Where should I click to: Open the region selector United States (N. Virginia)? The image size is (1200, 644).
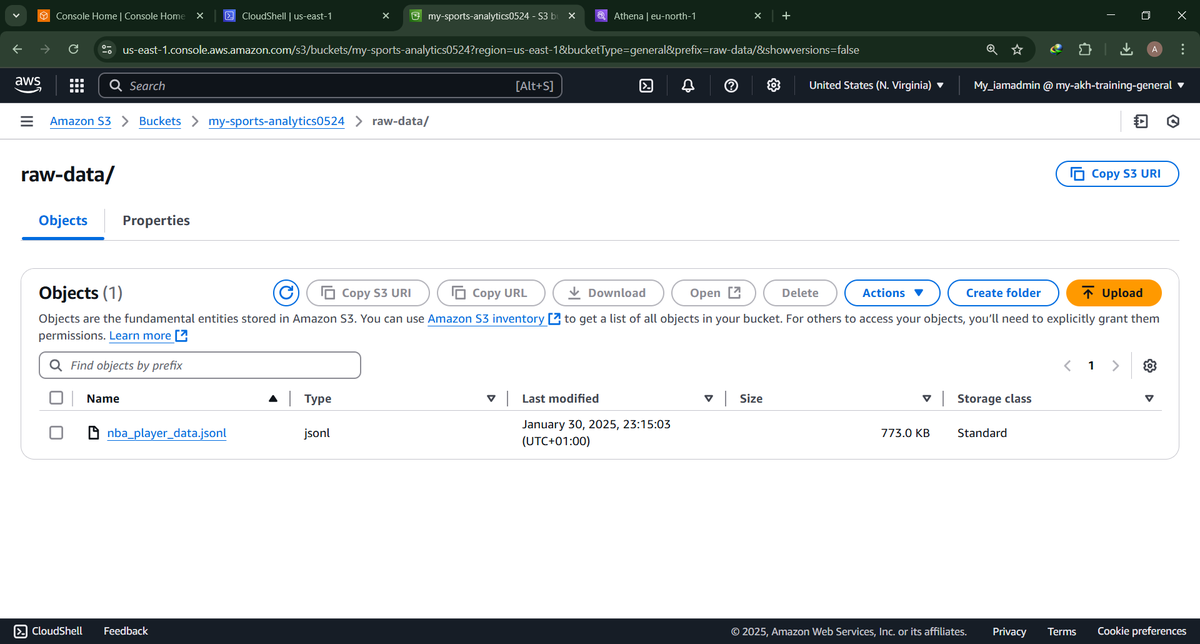pyautogui.click(x=876, y=86)
